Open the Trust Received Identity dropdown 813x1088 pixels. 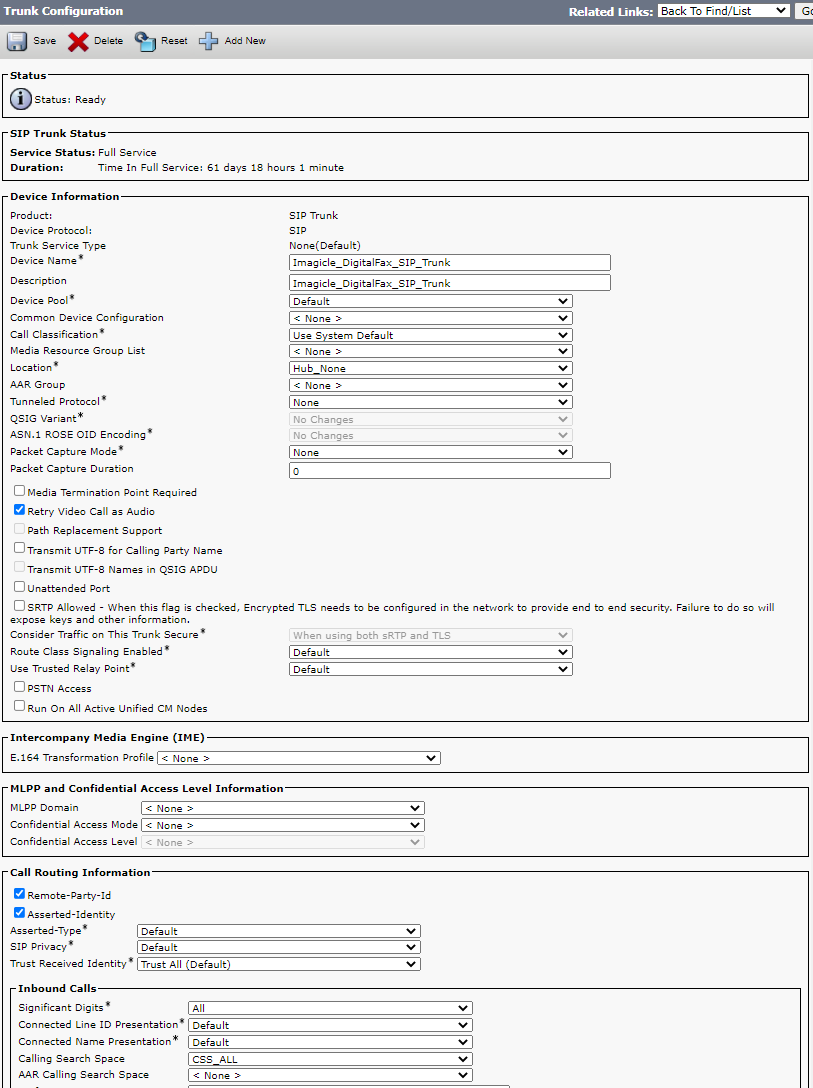coord(278,964)
